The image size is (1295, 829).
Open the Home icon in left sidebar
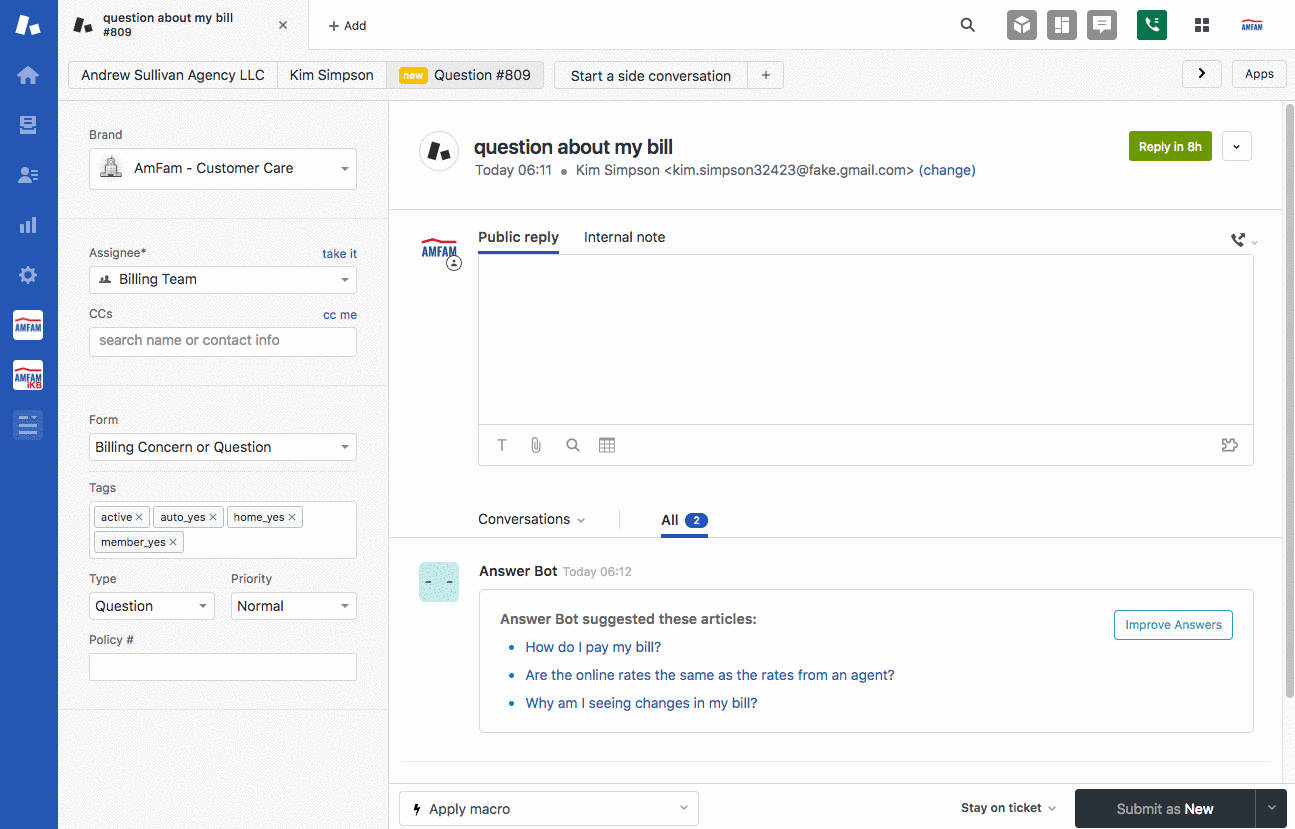pos(28,76)
